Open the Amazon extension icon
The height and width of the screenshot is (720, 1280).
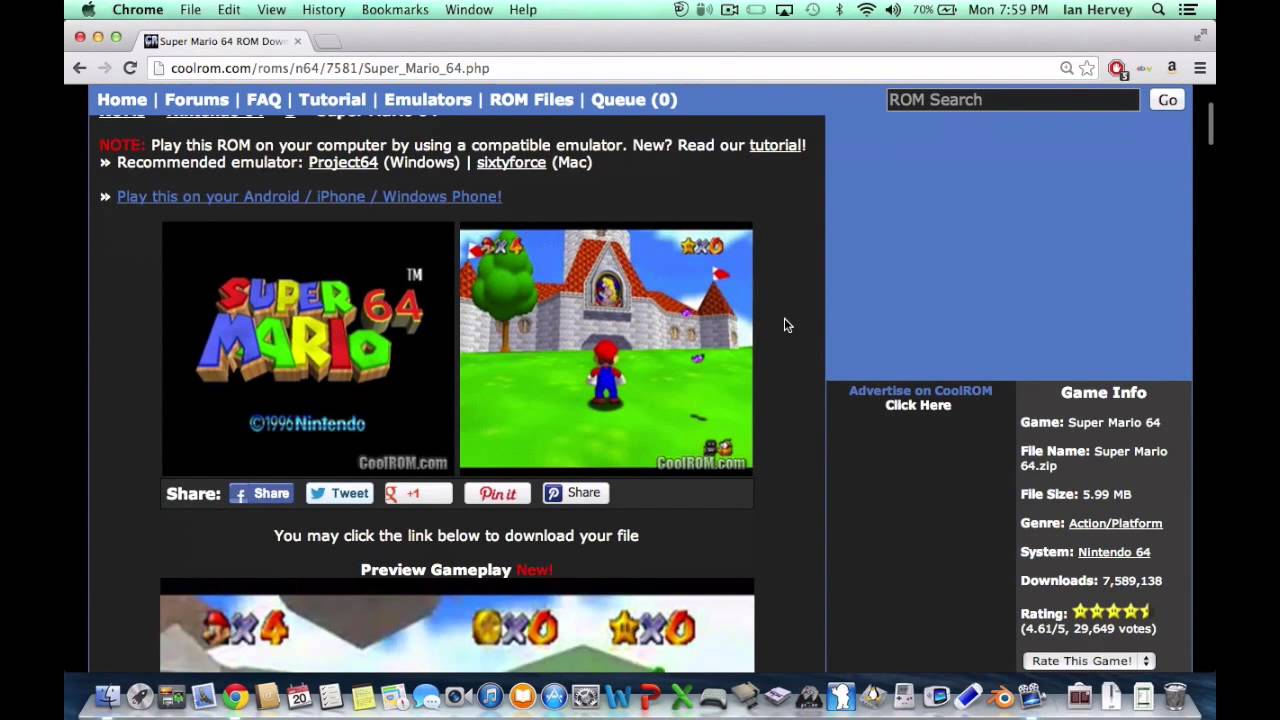tap(1172, 68)
